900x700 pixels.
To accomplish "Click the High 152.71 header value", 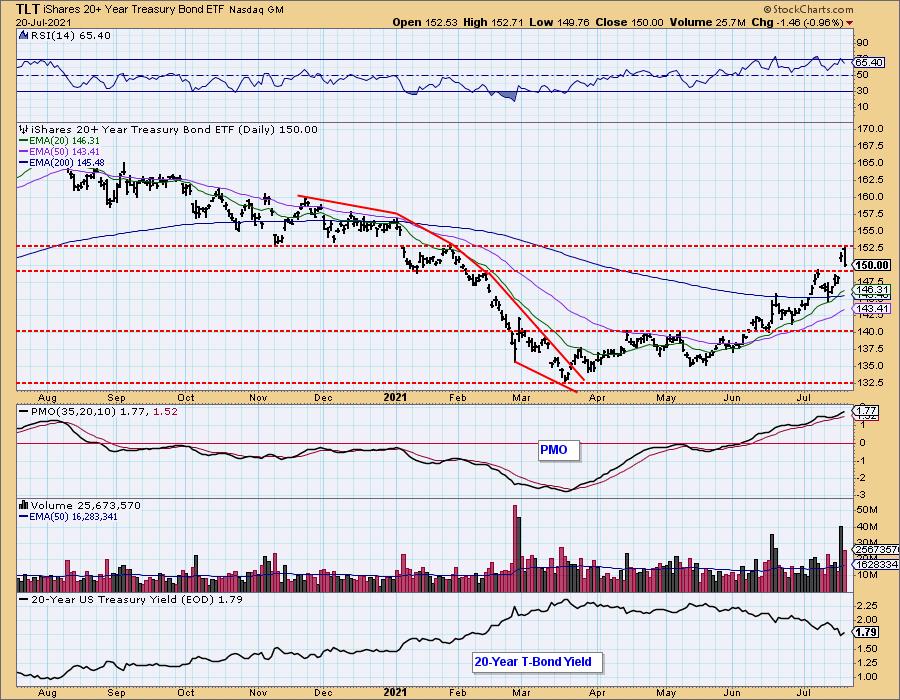I will [x=494, y=22].
